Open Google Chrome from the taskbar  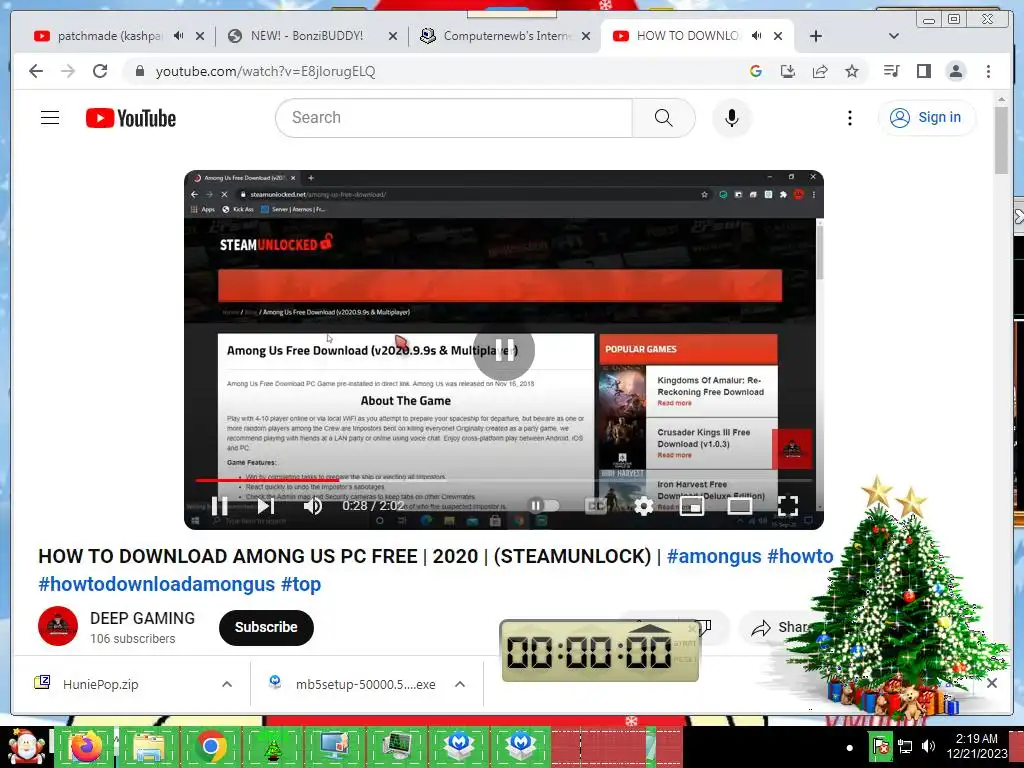[210, 747]
